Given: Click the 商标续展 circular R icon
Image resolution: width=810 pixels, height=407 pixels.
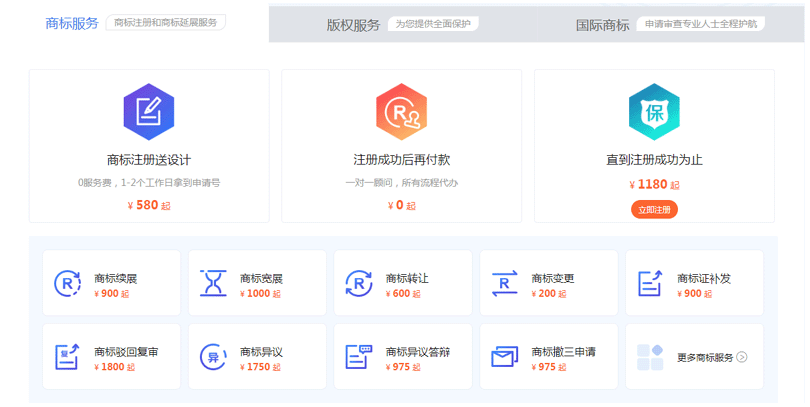Looking at the screenshot, I should pos(68,283).
